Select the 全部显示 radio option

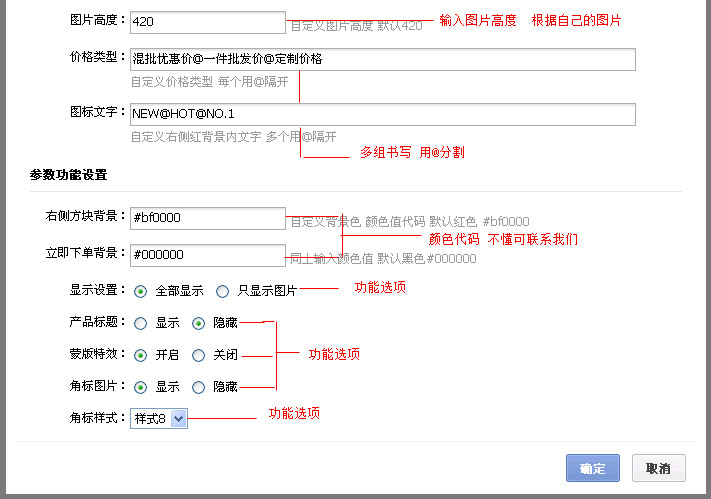(140, 291)
